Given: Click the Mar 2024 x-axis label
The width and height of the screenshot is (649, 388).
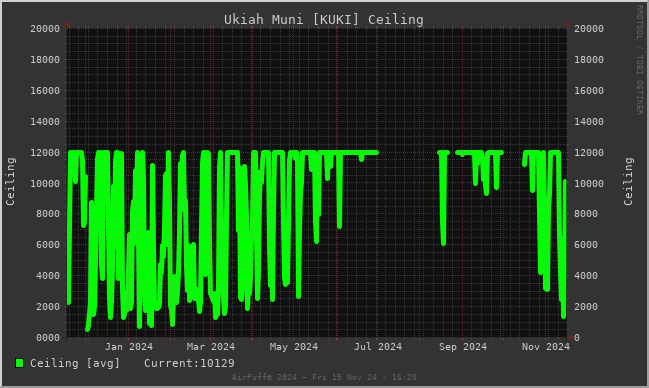Looking at the screenshot, I should click(x=211, y=347).
